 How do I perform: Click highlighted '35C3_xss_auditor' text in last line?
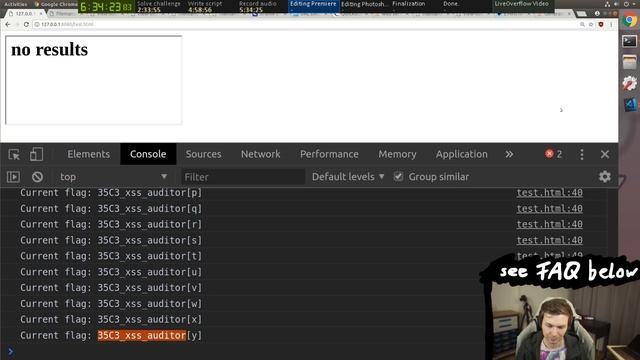pyautogui.click(x=142, y=336)
